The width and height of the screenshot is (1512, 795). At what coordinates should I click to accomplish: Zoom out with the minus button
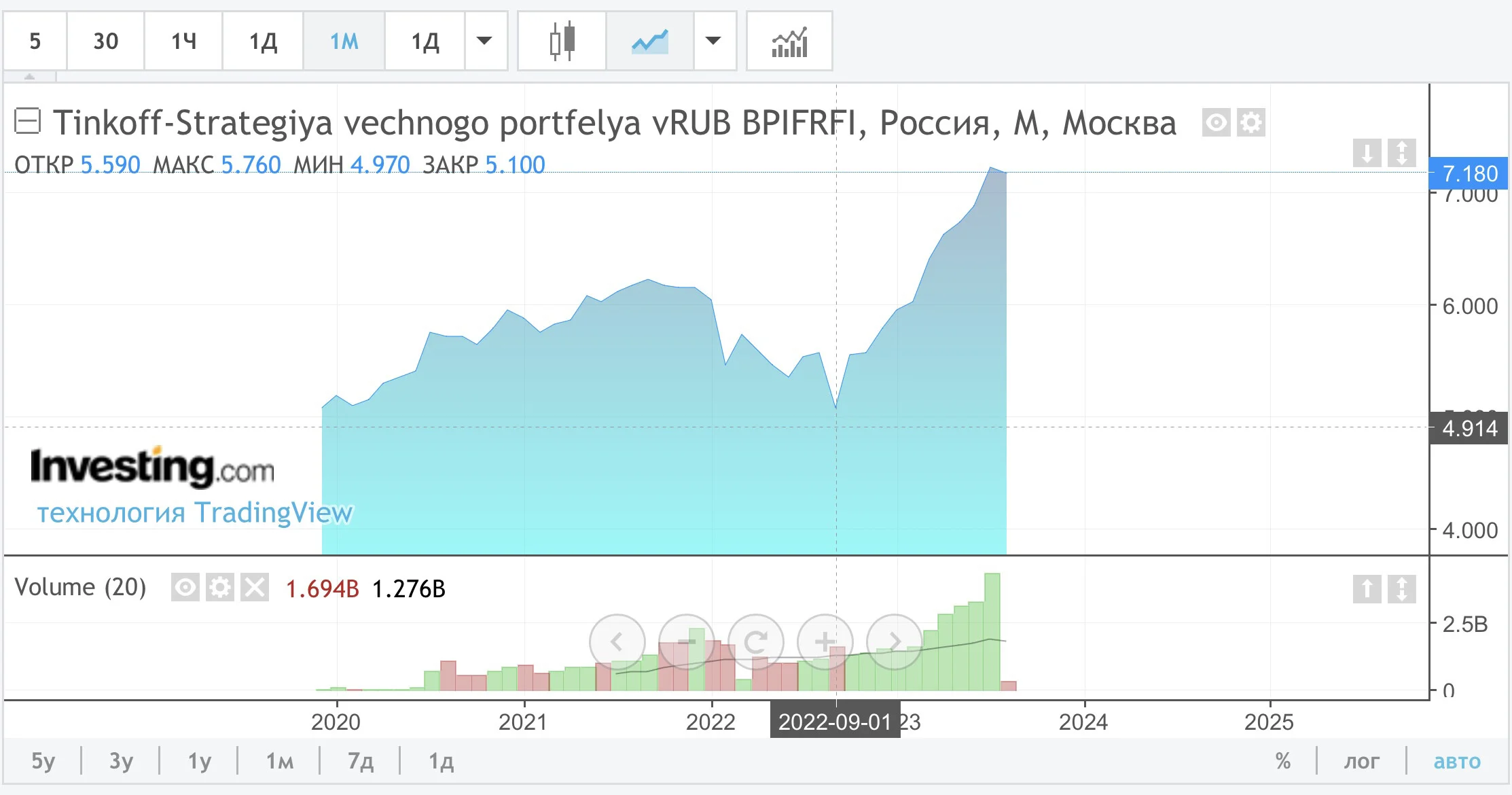pos(687,641)
